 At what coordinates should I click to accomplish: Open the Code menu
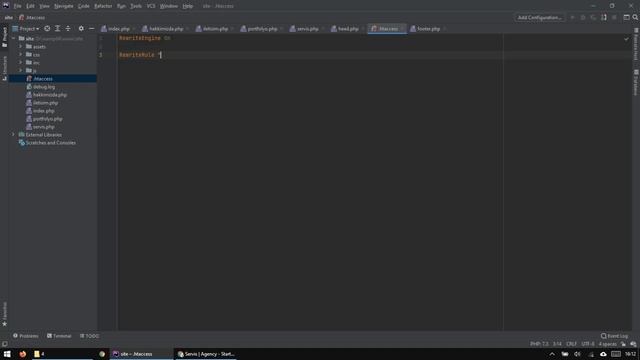click(x=84, y=6)
